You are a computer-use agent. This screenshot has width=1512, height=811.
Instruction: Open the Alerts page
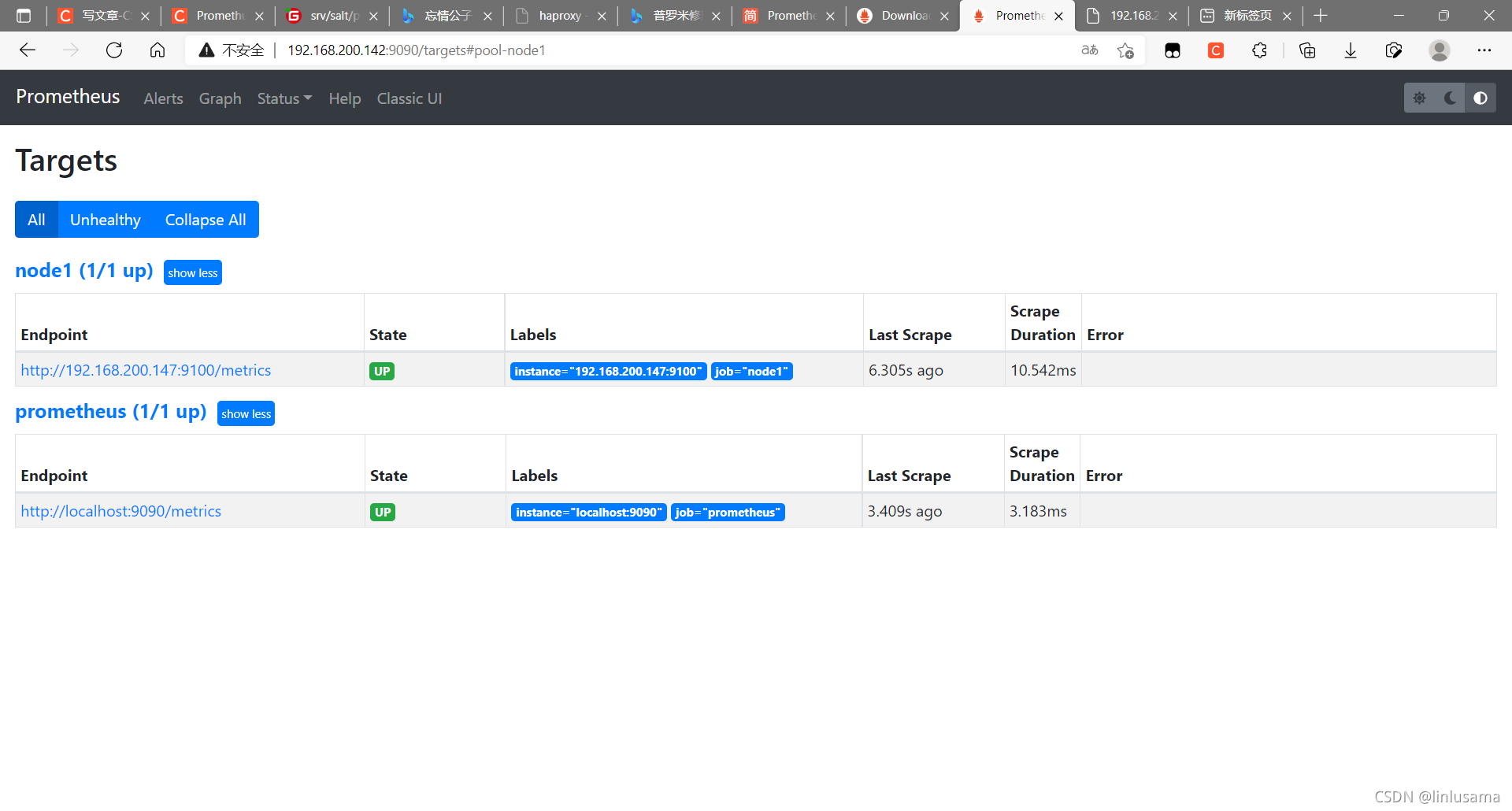click(163, 98)
